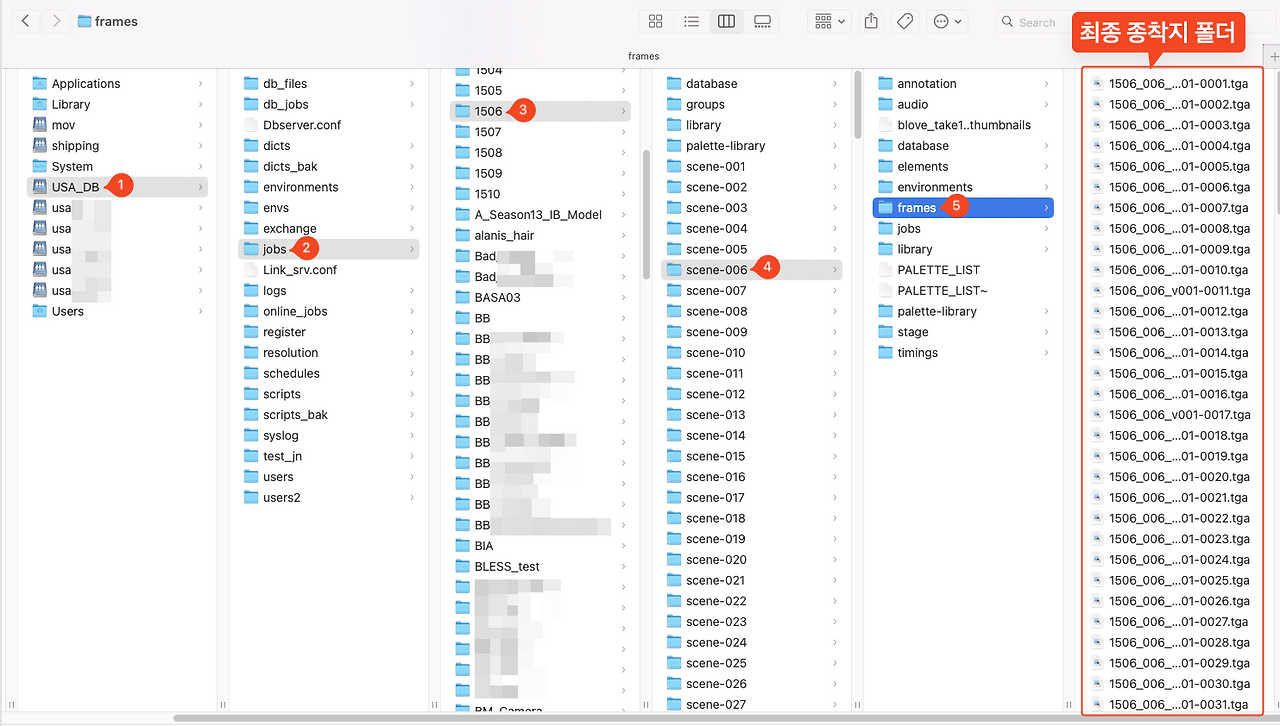Open the Group By grid dropdown
Screen dimensions: 1280x726
pyautogui.click(x=830, y=21)
